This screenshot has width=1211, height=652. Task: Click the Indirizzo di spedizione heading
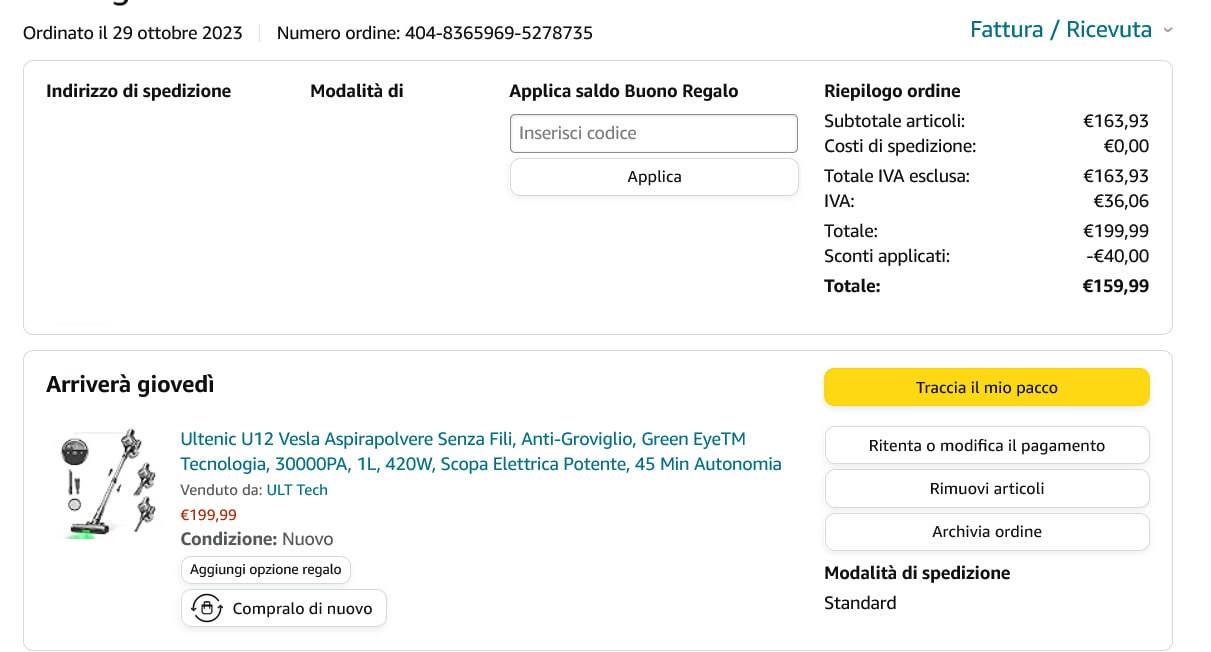138,91
